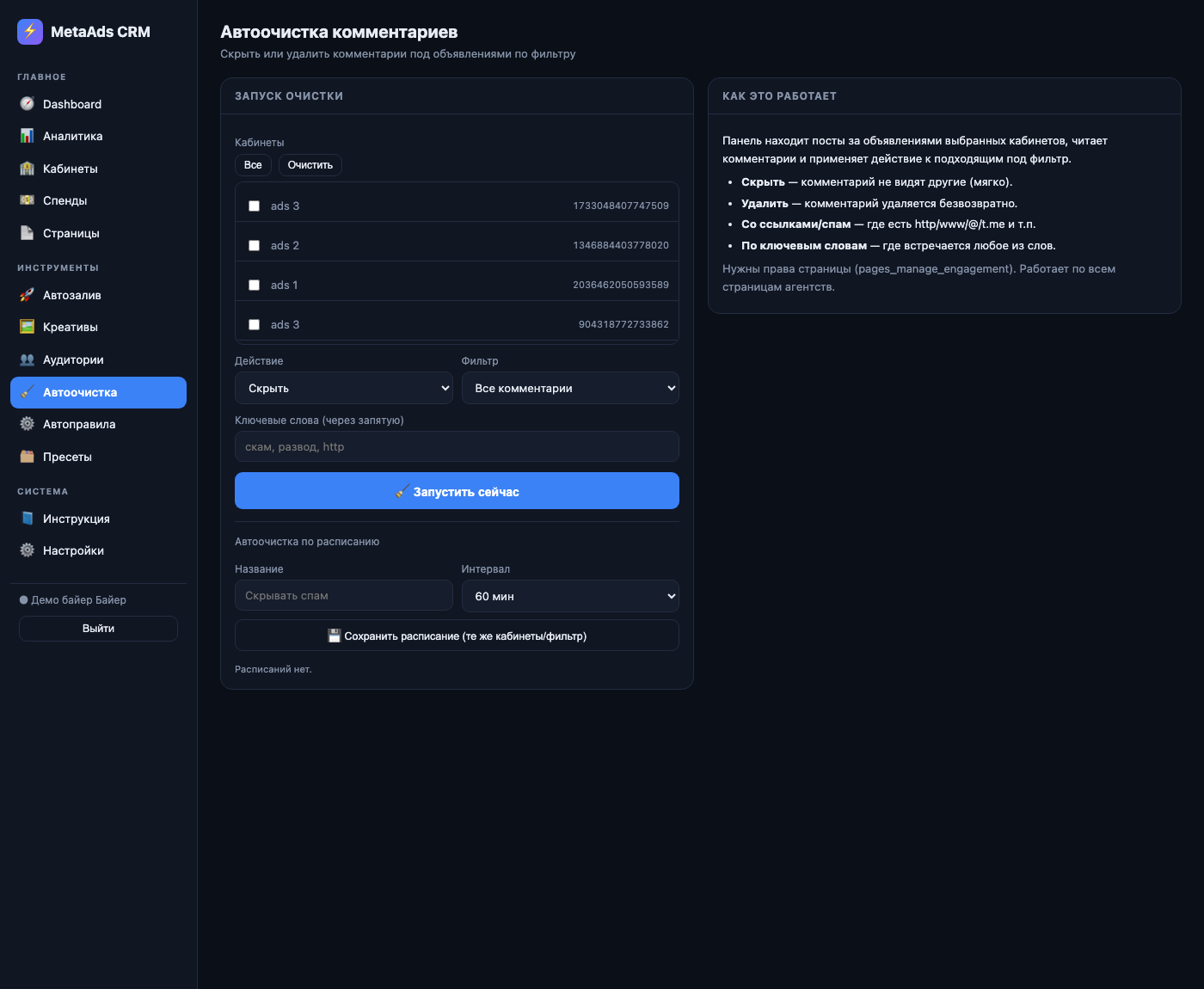Click the Очистить button above the accounts list
This screenshot has width=1204, height=989.
coord(310,165)
